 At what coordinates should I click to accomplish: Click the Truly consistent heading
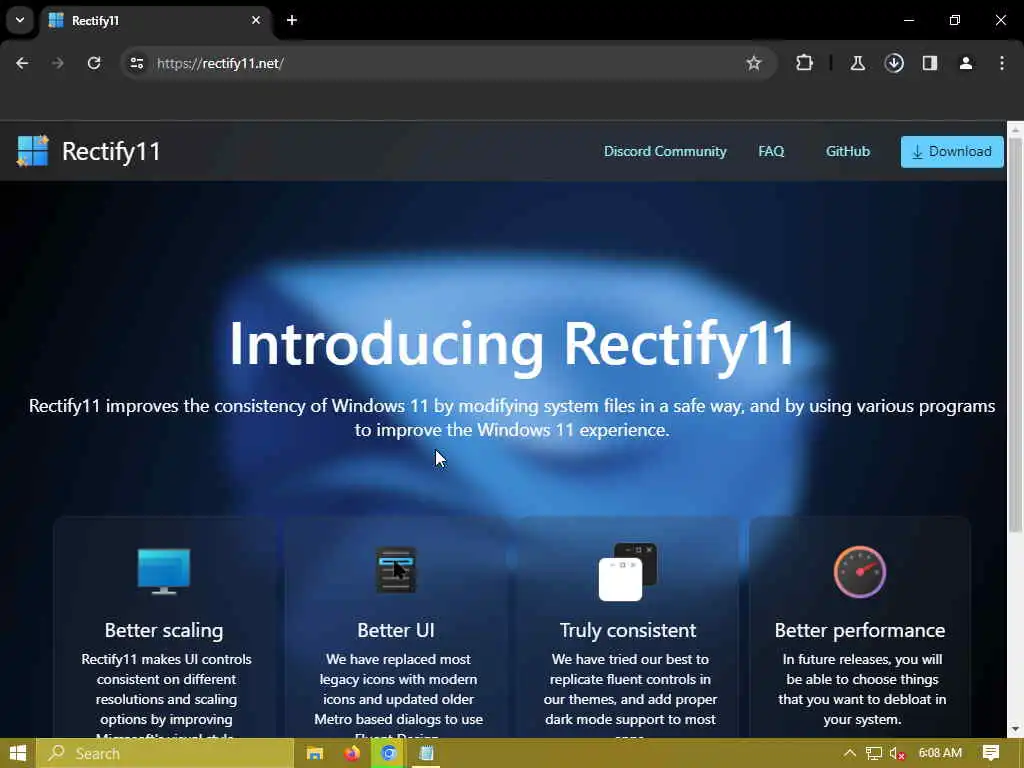(x=628, y=630)
